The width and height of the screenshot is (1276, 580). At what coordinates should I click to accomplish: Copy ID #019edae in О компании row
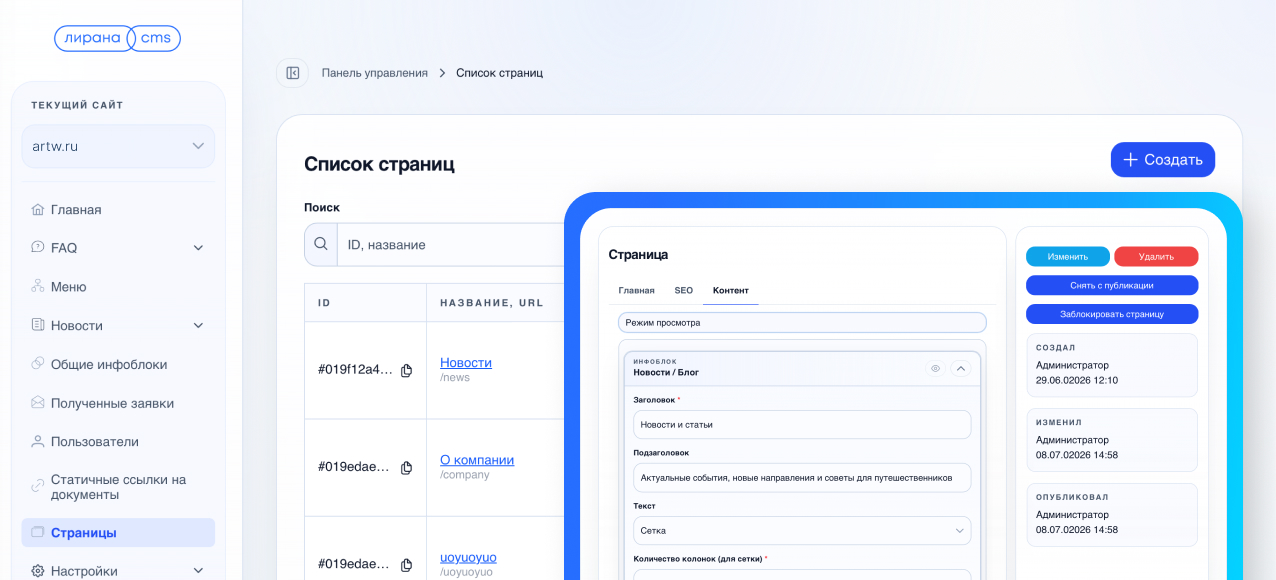coord(407,468)
